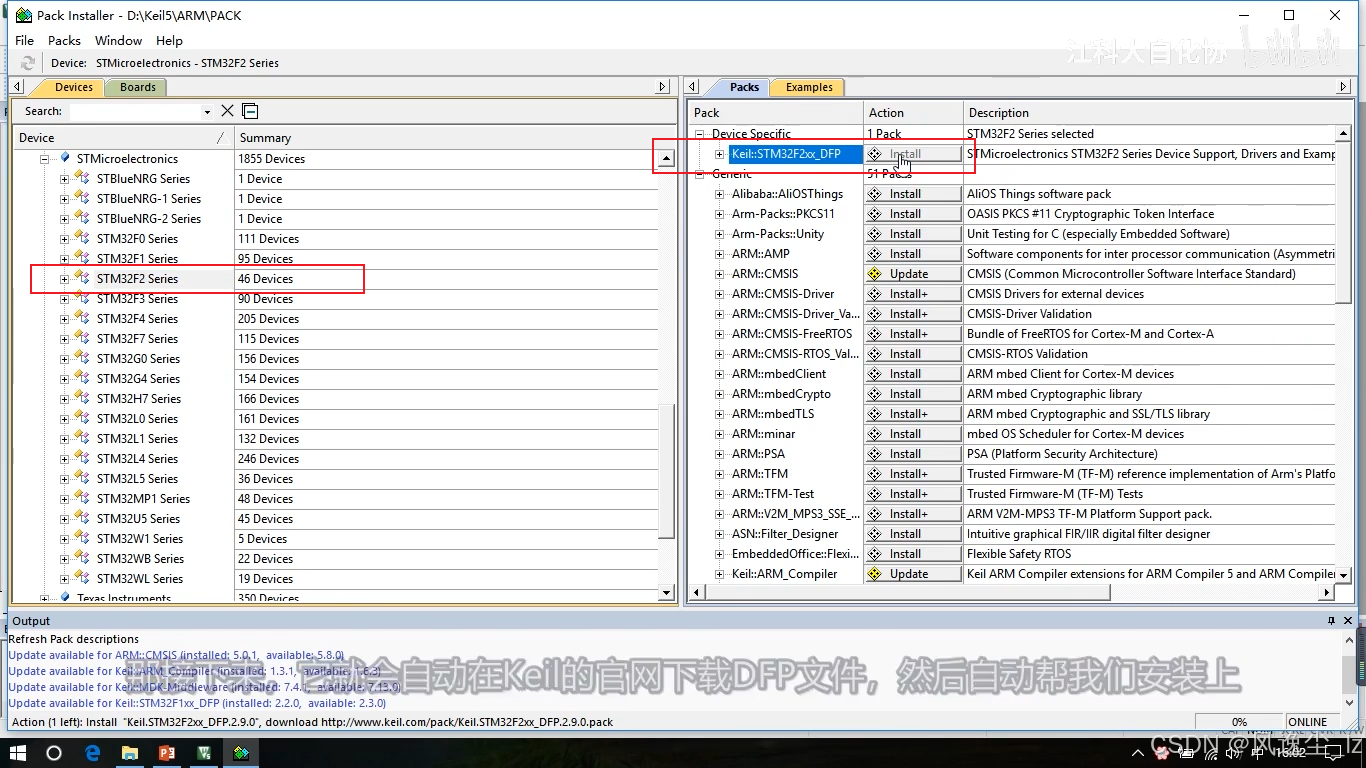Open the Window menu
This screenshot has width=1366, height=768.
click(x=118, y=40)
